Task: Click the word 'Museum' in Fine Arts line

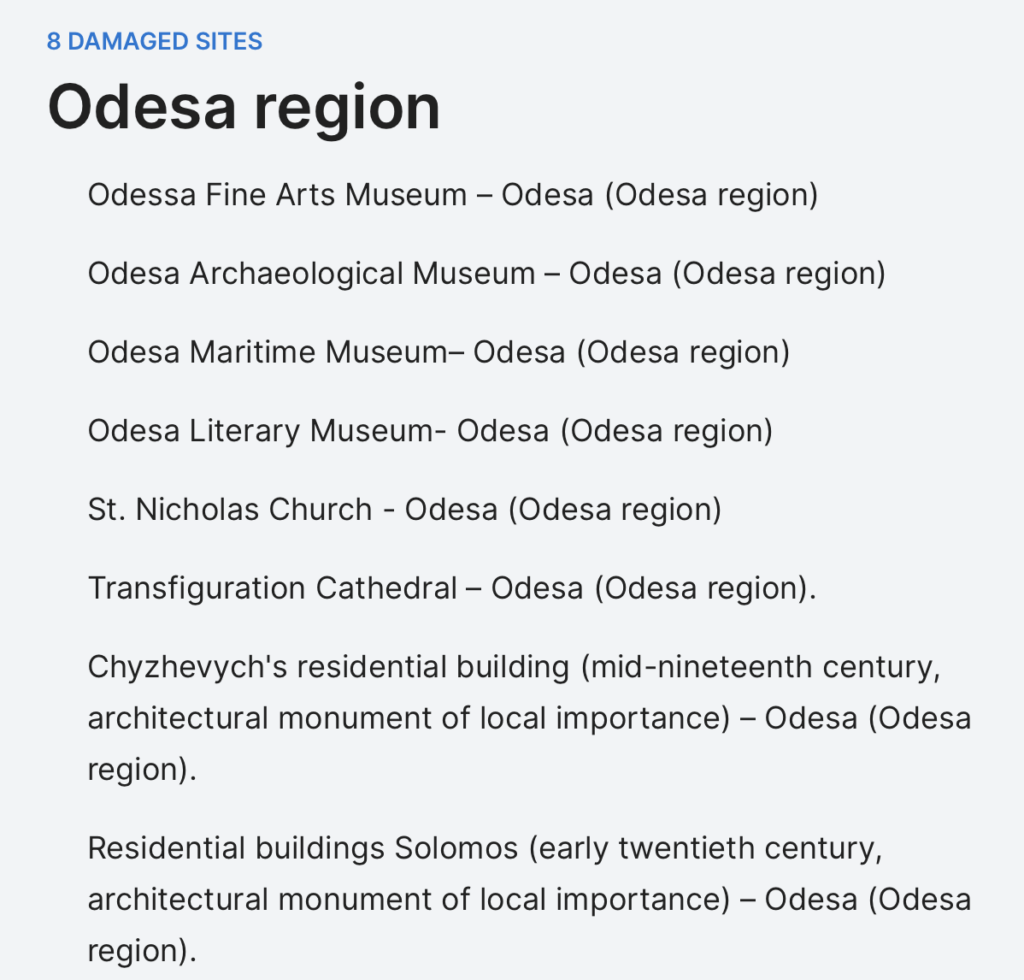Action: pos(406,195)
